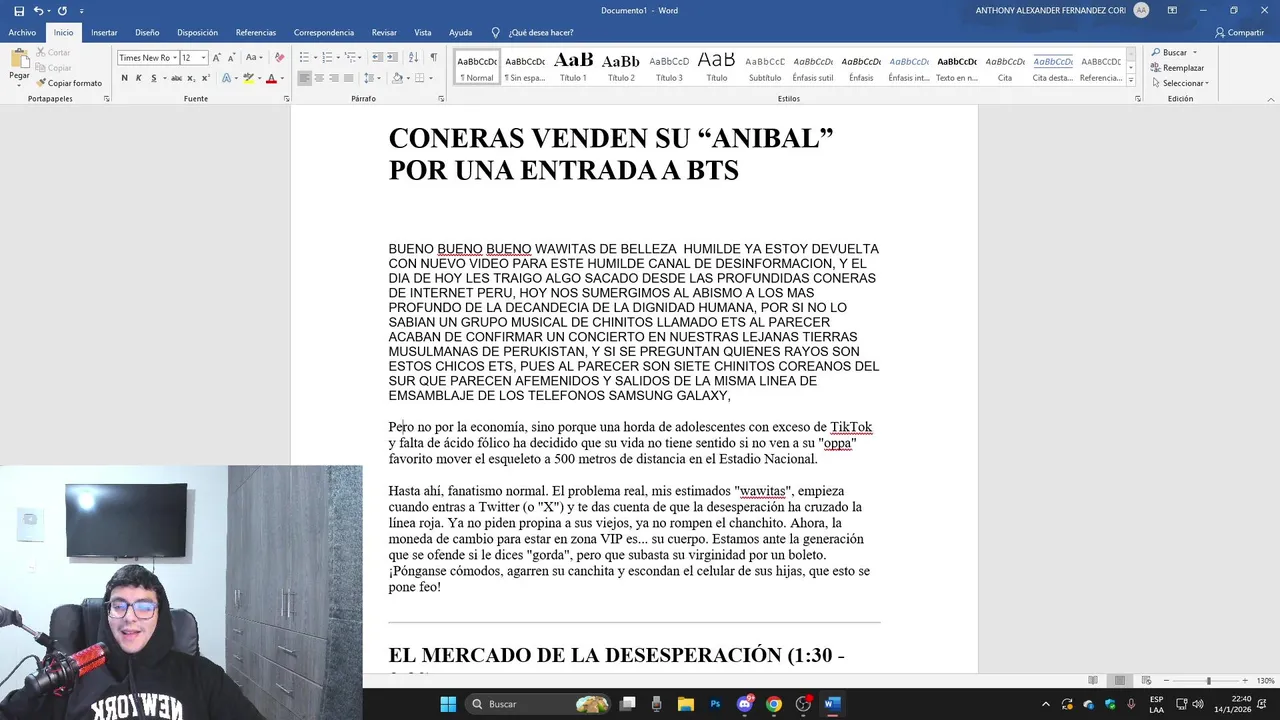The image size is (1280, 720).
Task: Increase font size with the A-up icon
Action: [217, 57]
